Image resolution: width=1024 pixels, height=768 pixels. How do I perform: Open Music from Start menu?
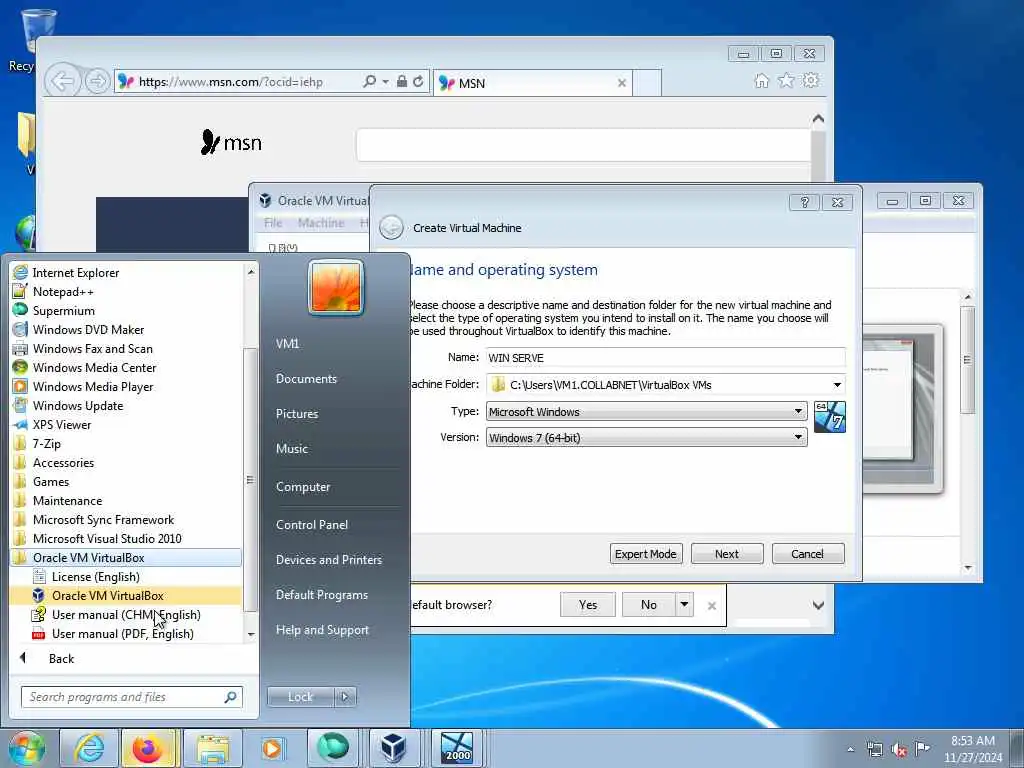pyautogui.click(x=292, y=449)
